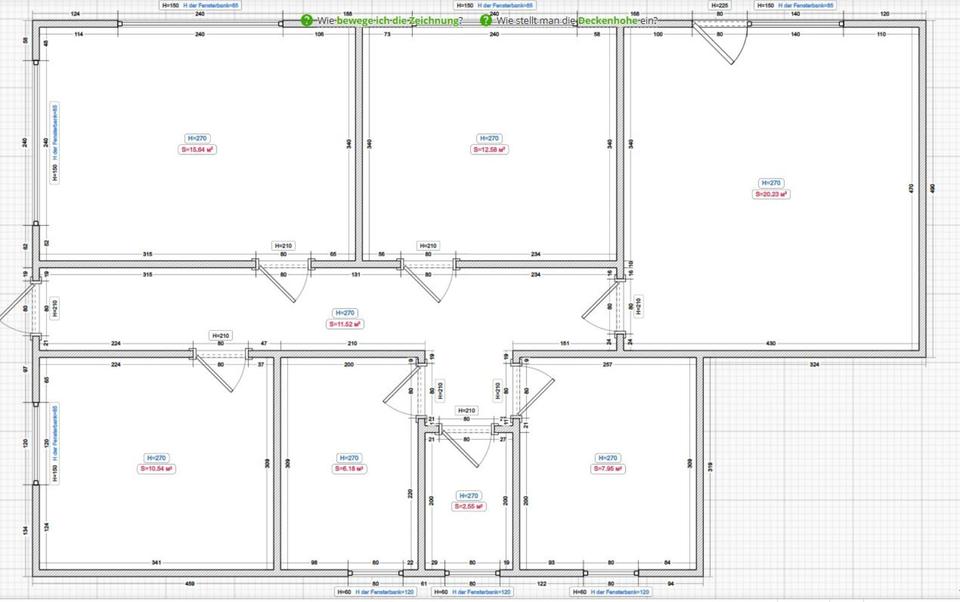Click the H=270 ceiling label above S=15.64 m²
The image size is (960, 602).
(198, 138)
